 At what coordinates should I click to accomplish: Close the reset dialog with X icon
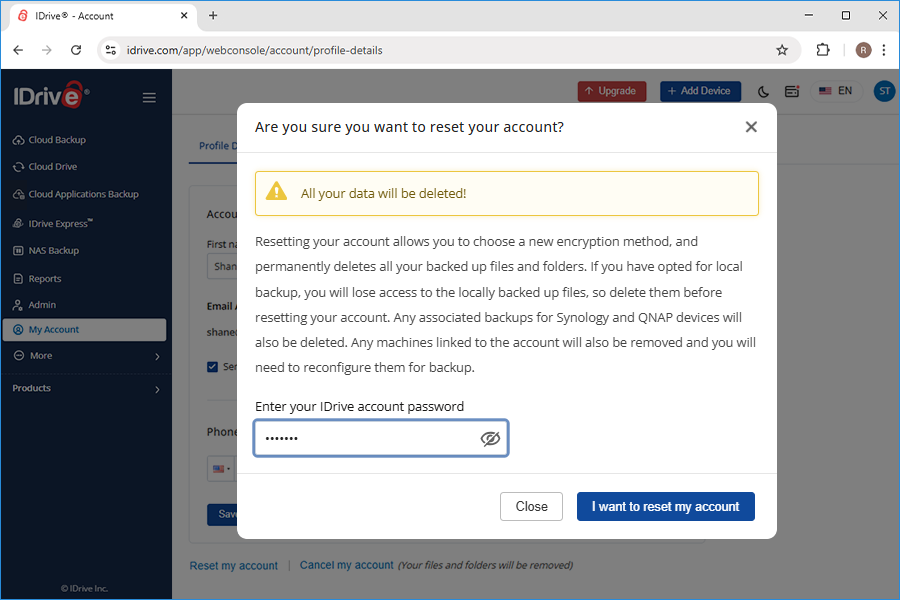point(751,127)
